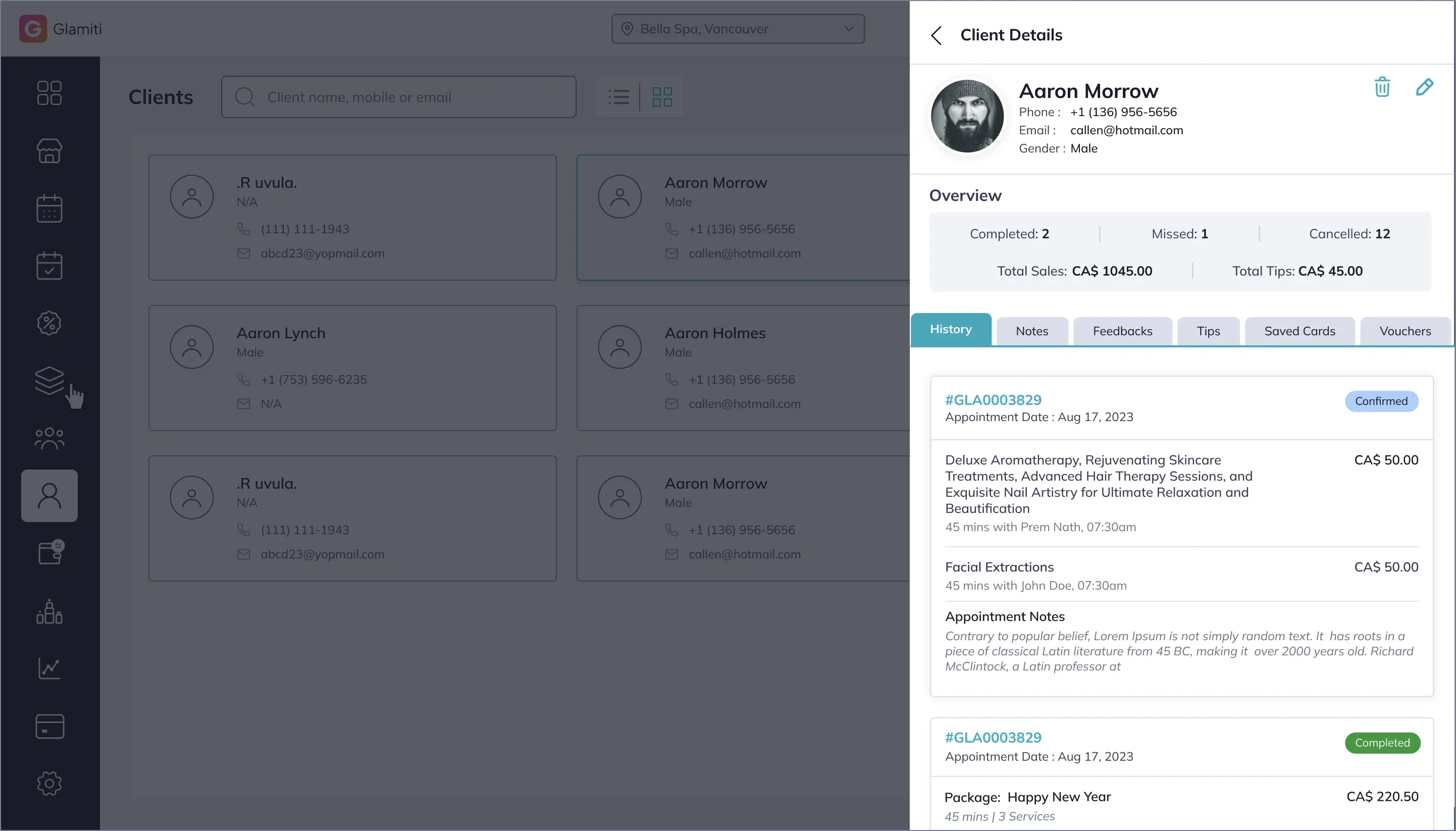Screen dimensions: 1456x831
Task: Switch to the Notes tab
Action: (x=1031, y=331)
